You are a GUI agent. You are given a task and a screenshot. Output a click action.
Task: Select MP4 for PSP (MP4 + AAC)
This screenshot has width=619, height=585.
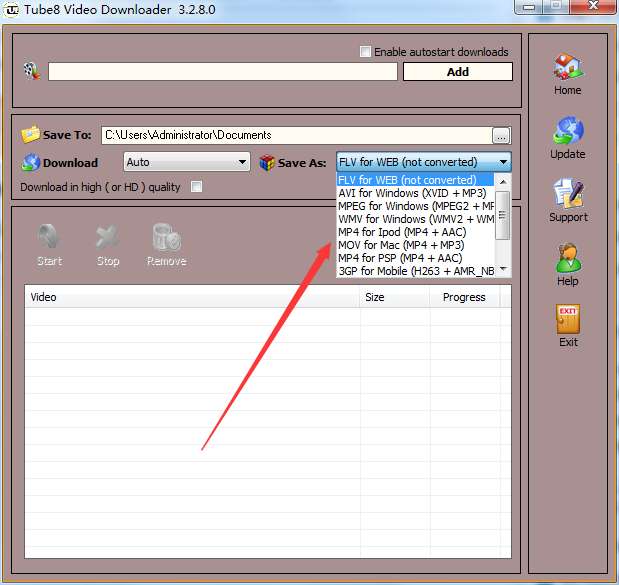(415, 258)
